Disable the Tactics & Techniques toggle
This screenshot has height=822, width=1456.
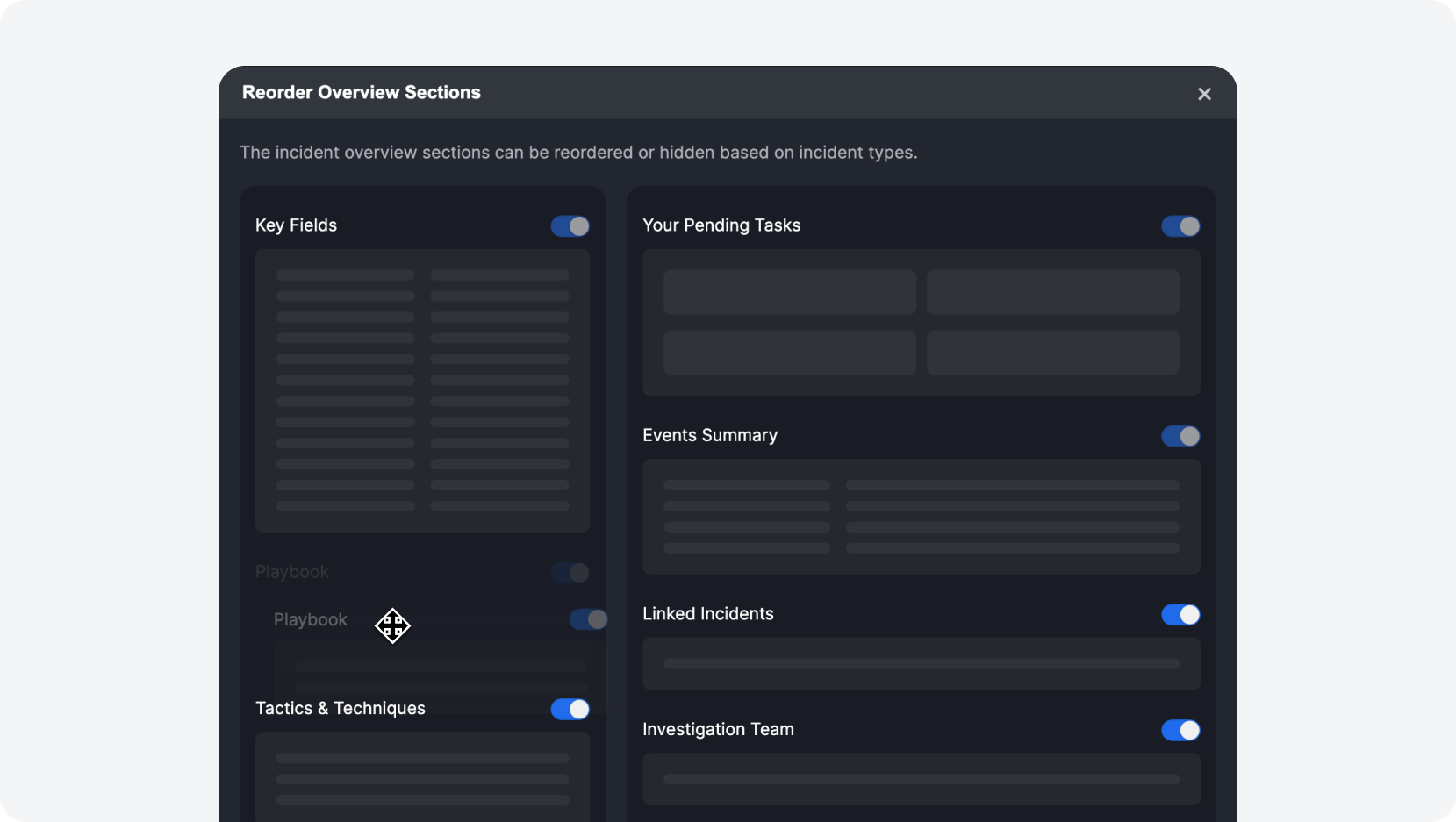pos(570,709)
